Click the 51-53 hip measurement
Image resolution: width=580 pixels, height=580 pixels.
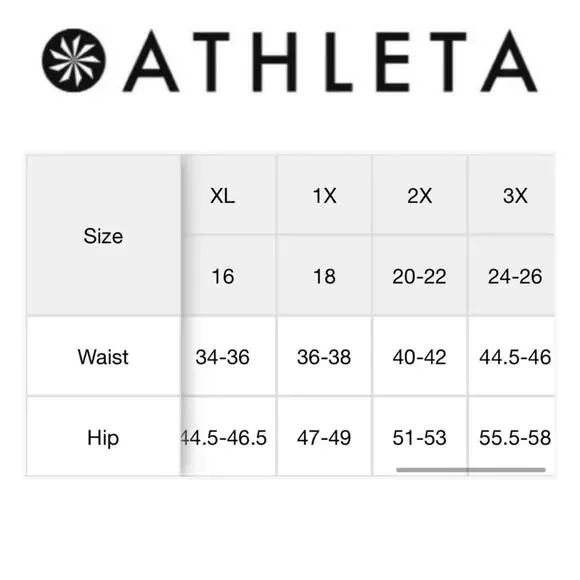click(x=420, y=438)
